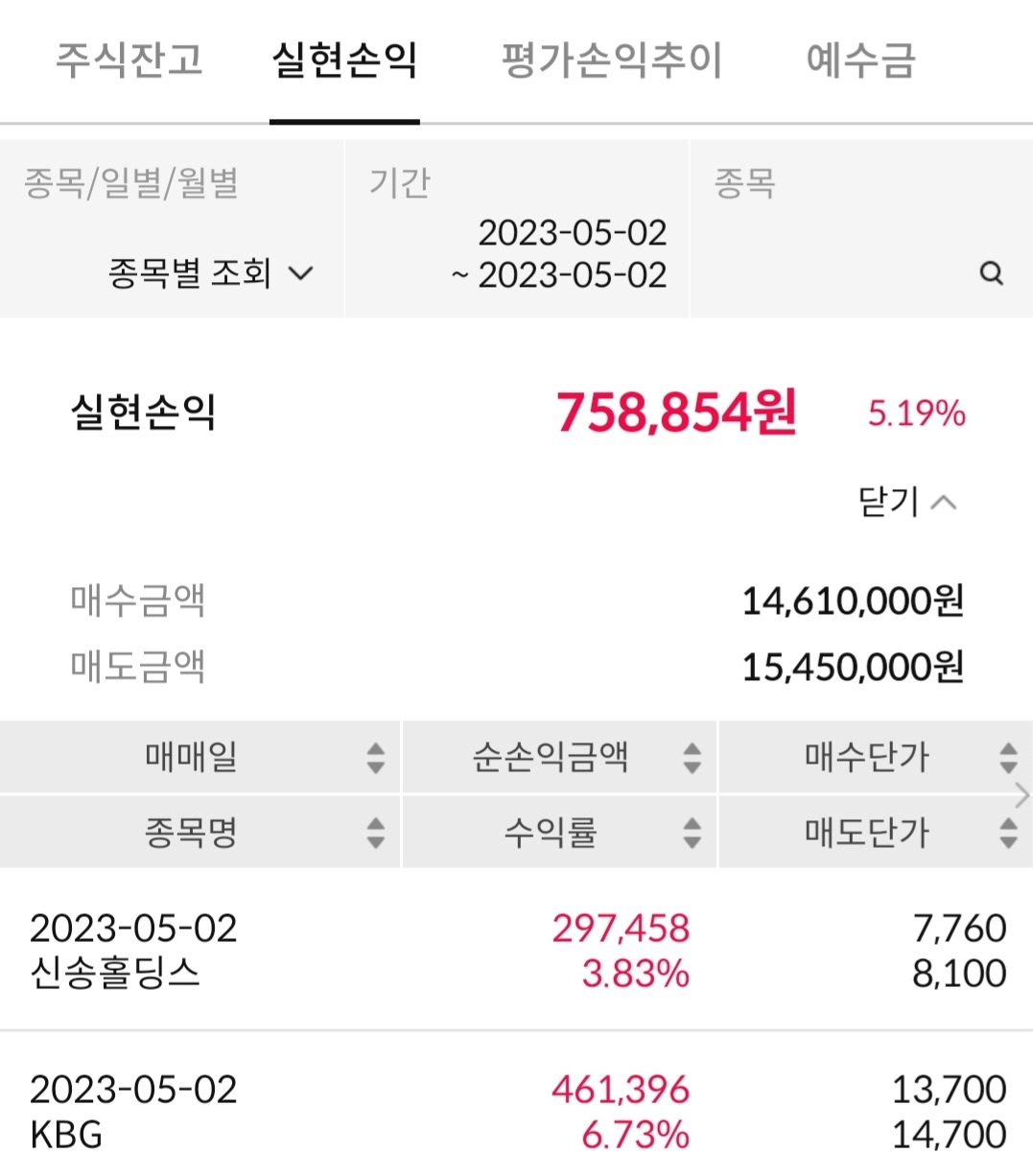The height and width of the screenshot is (1176, 1033).
Task: Show more columns with right chevron
Action: [1022, 795]
